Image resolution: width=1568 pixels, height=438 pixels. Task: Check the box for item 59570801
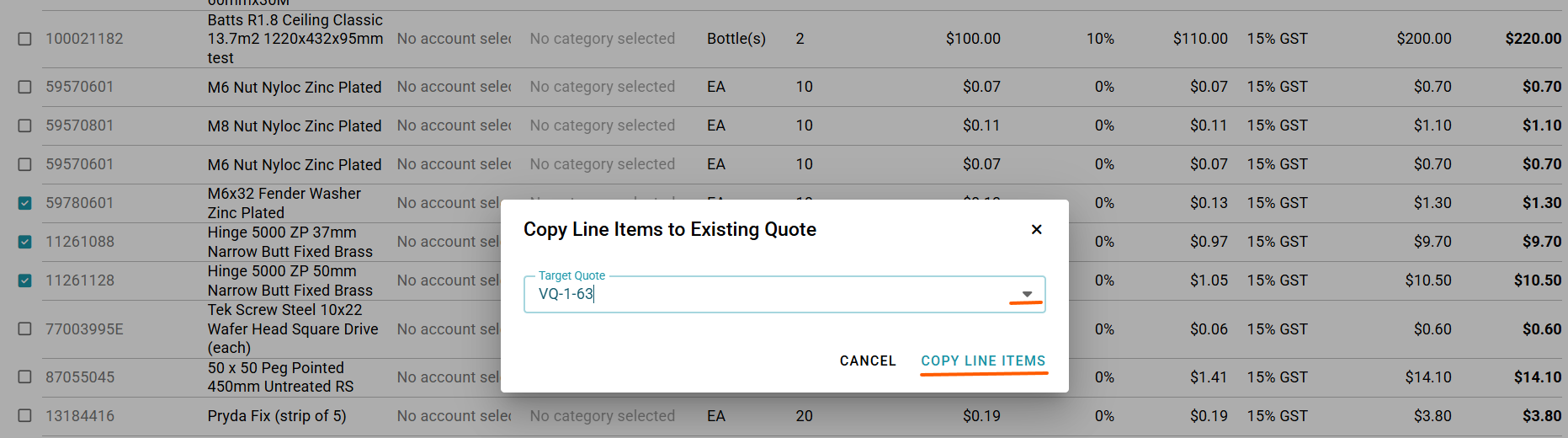pyautogui.click(x=25, y=126)
